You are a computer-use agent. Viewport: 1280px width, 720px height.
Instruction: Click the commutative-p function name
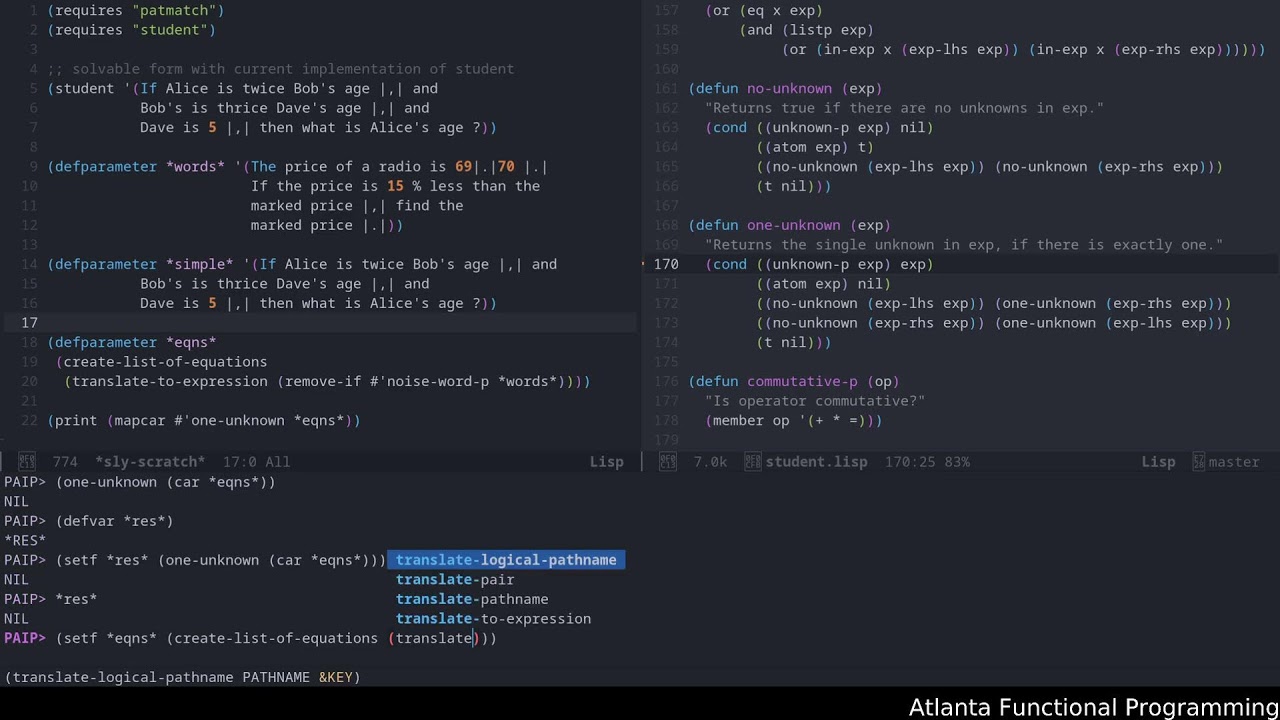[803, 381]
